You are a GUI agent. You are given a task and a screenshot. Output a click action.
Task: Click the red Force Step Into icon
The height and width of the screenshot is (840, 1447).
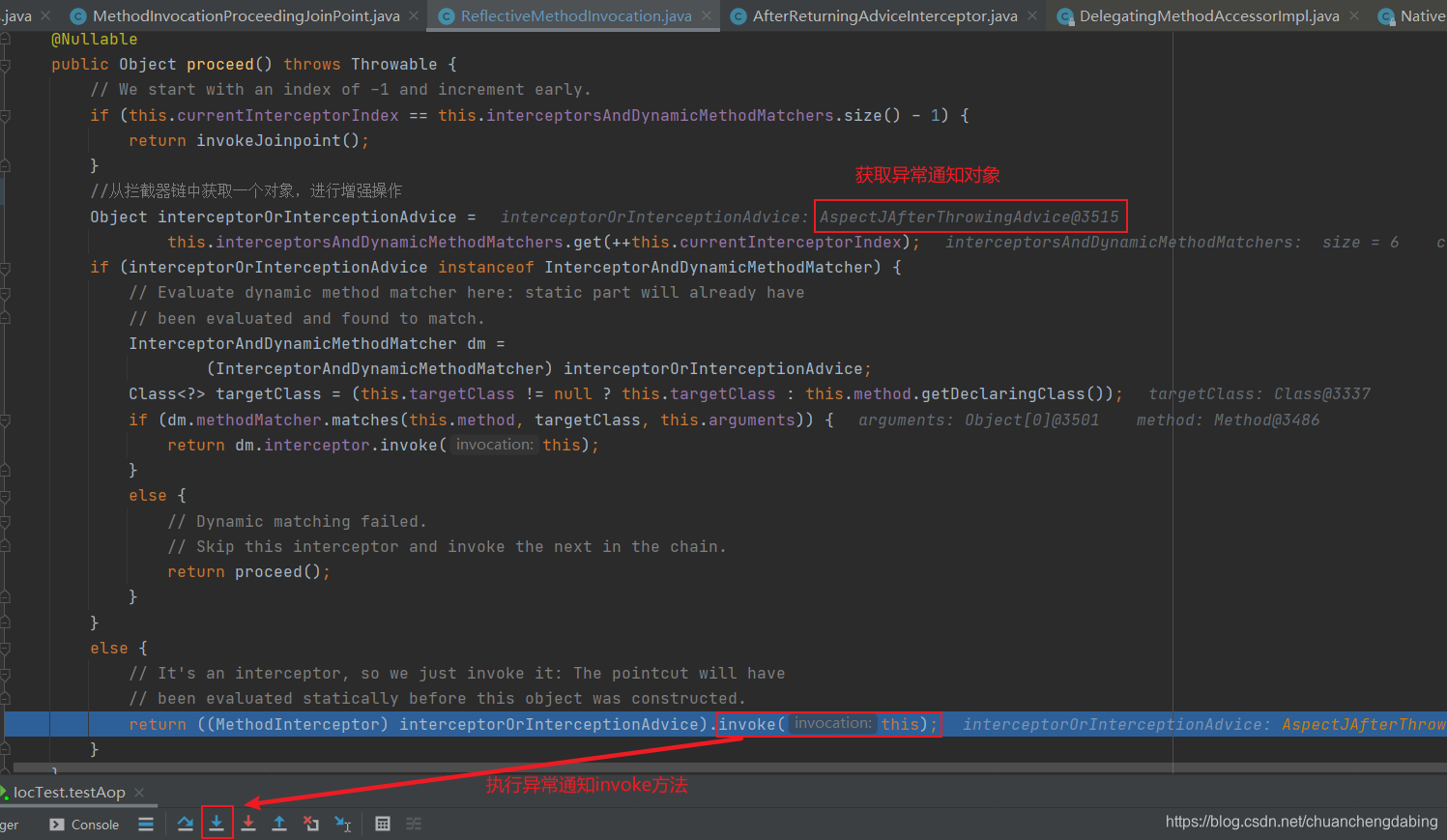pos(248,824)
